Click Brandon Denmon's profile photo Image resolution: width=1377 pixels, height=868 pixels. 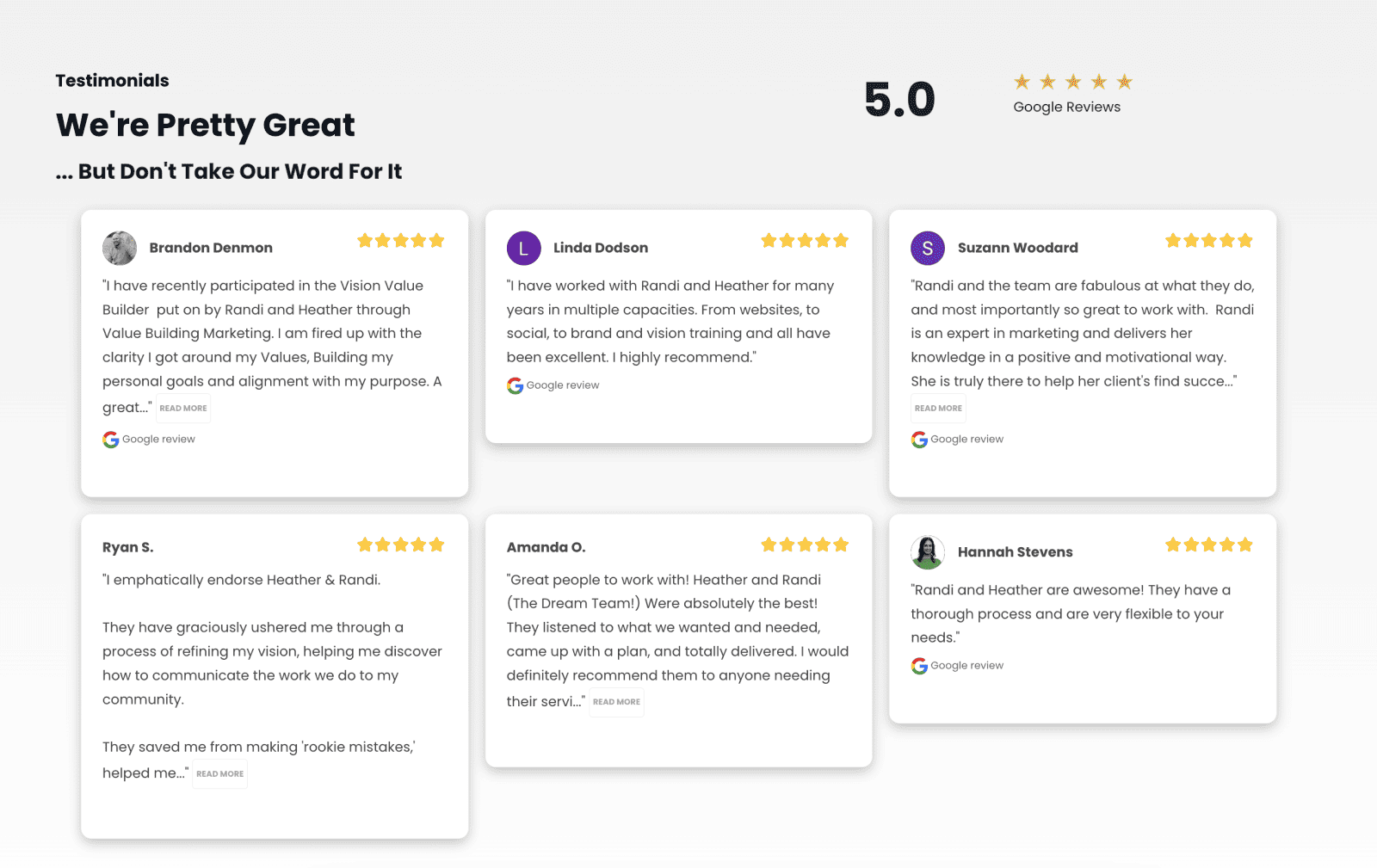point(119,248)
